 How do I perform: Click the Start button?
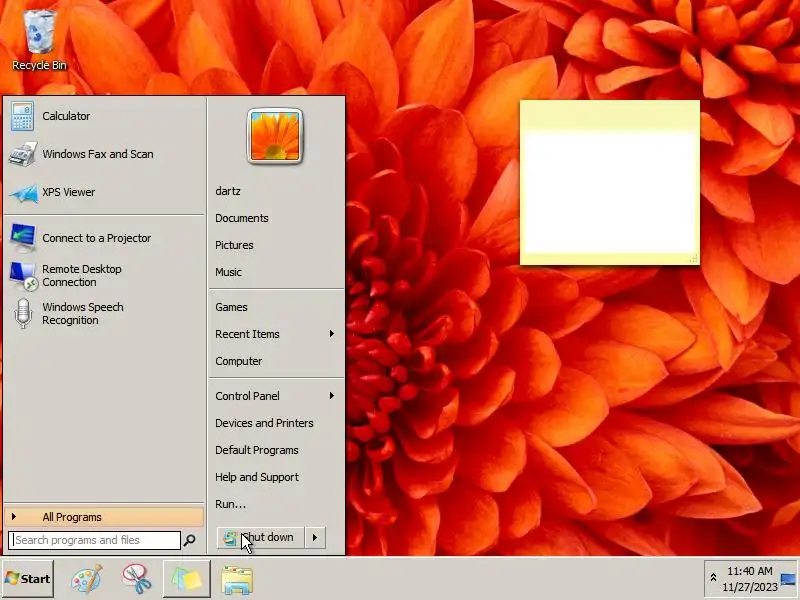coord(28,579)
